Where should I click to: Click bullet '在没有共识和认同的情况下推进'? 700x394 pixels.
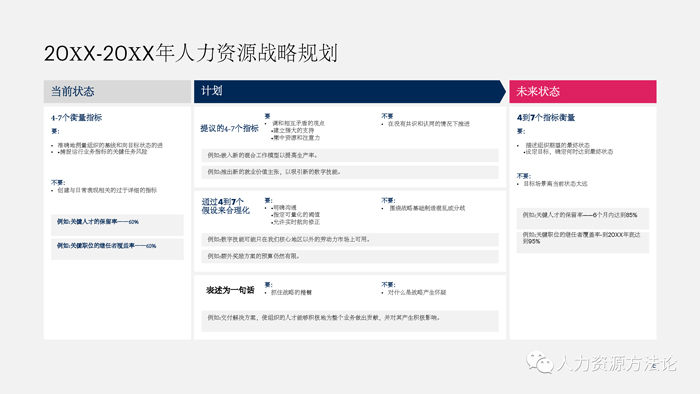click(429, 124)
